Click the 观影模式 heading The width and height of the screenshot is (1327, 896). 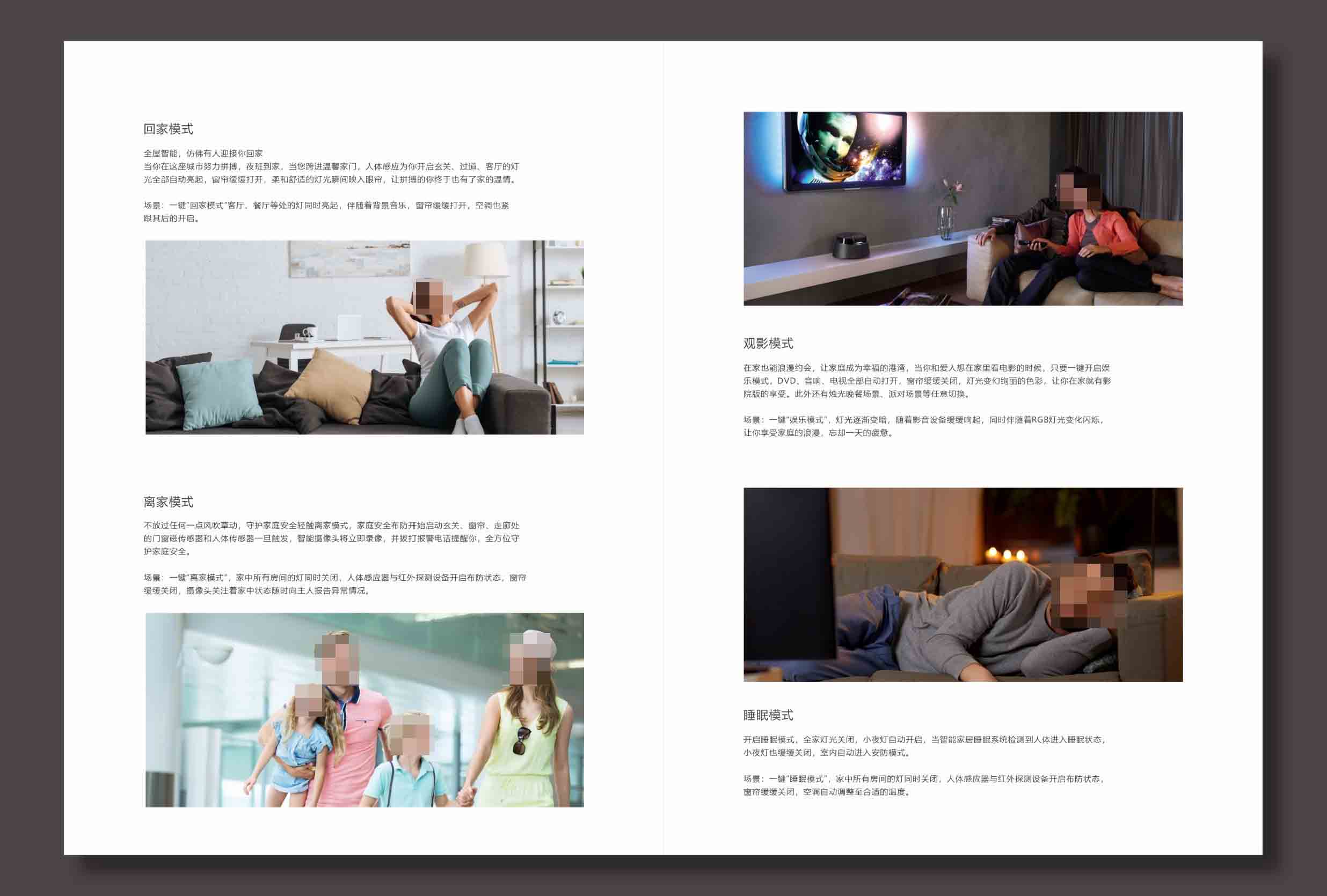[x=768, y=343]
